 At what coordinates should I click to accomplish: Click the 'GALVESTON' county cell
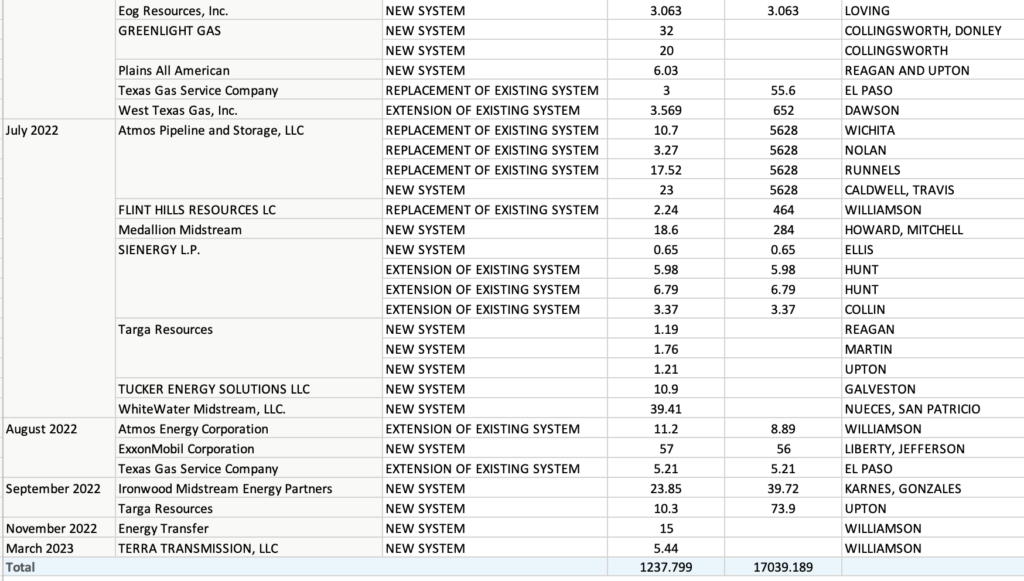pyautogui.click(x=933, y=389)
